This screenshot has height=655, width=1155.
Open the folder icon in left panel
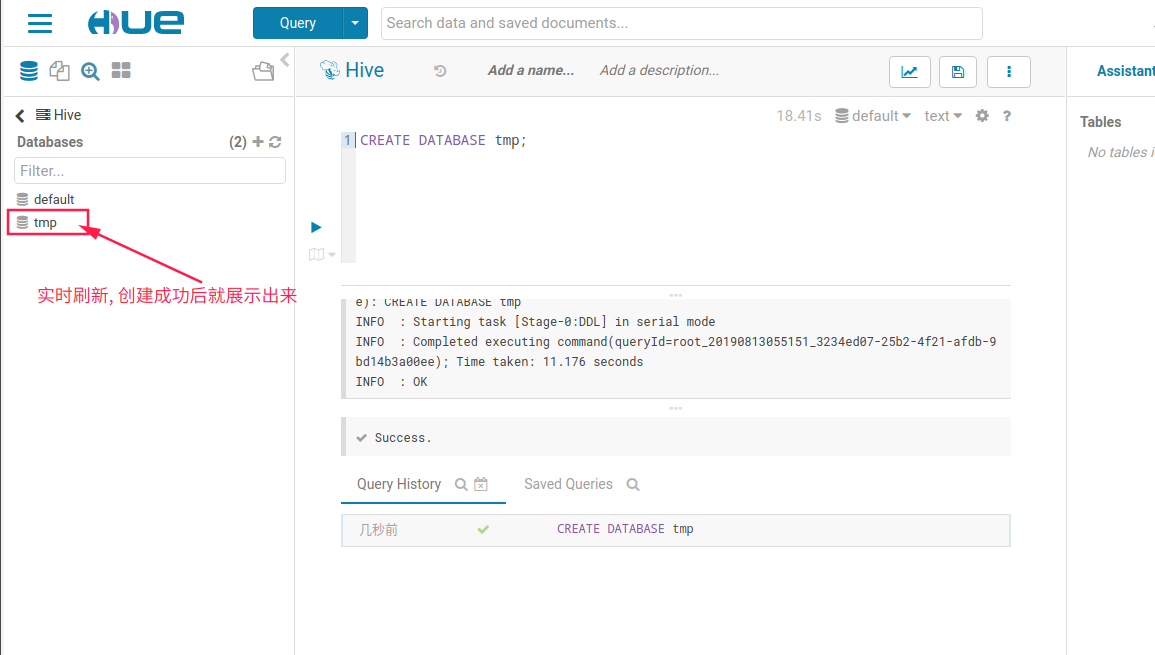click(263, 71)
